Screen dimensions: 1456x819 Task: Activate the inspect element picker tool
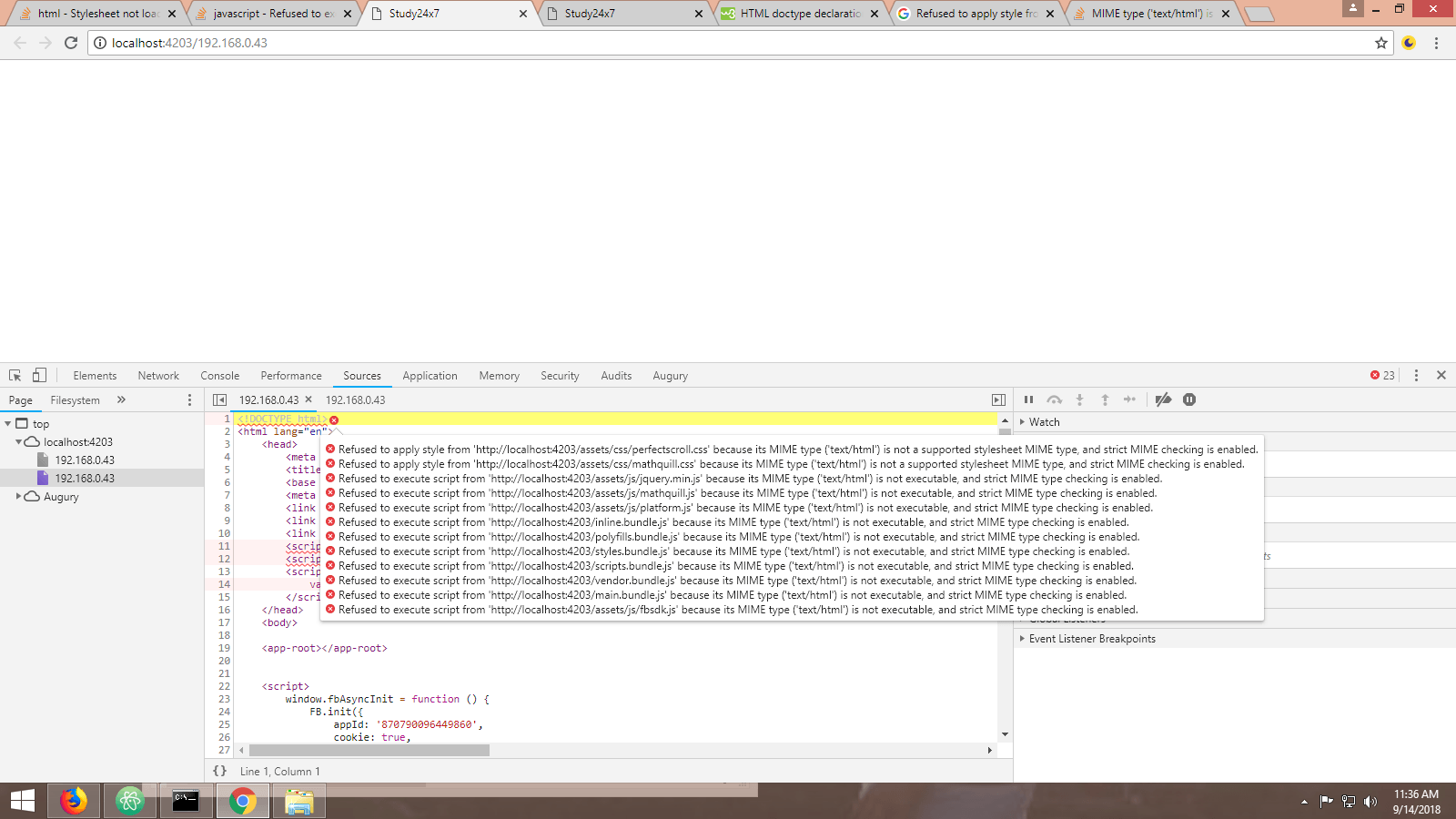(x=15, y=375)
